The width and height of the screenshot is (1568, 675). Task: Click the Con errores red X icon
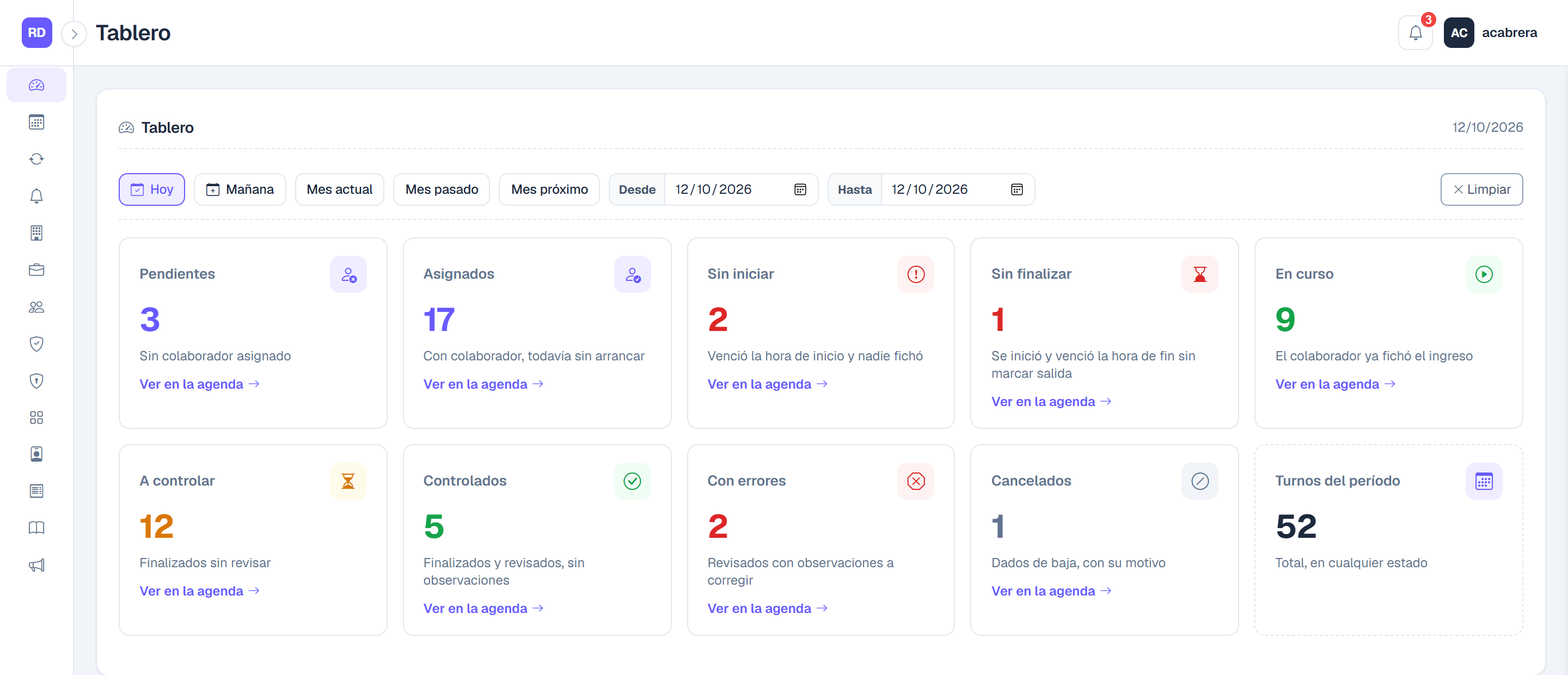(915, 481)
